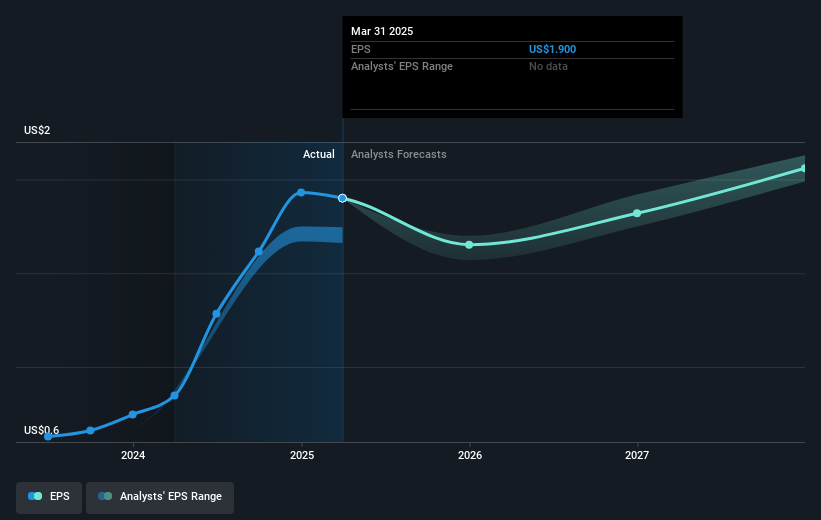Click the 'Mar 31 2025' tooltip date

click(382, 31)
